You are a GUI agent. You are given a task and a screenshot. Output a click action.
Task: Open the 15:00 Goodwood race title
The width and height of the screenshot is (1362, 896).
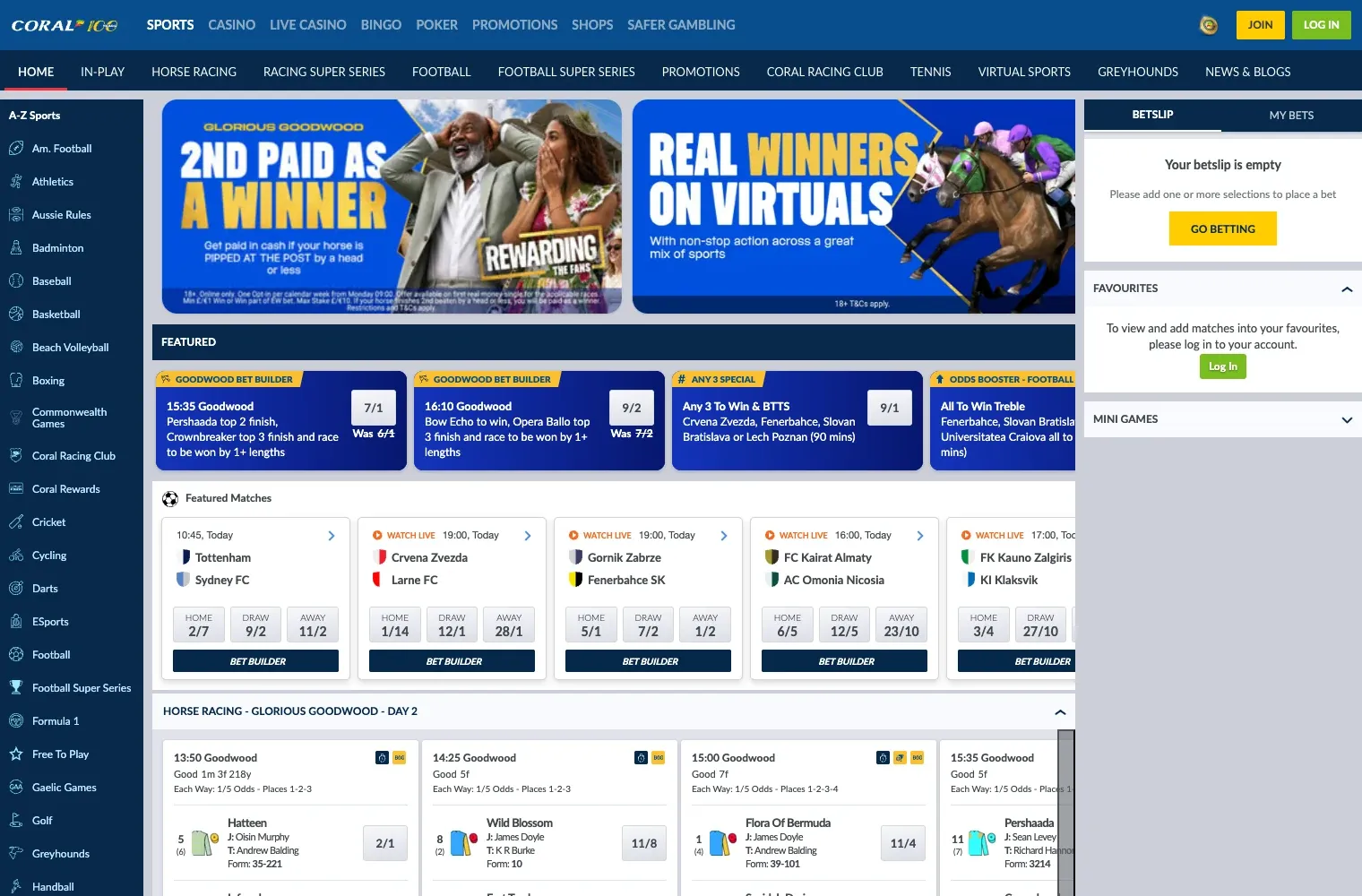733,758
